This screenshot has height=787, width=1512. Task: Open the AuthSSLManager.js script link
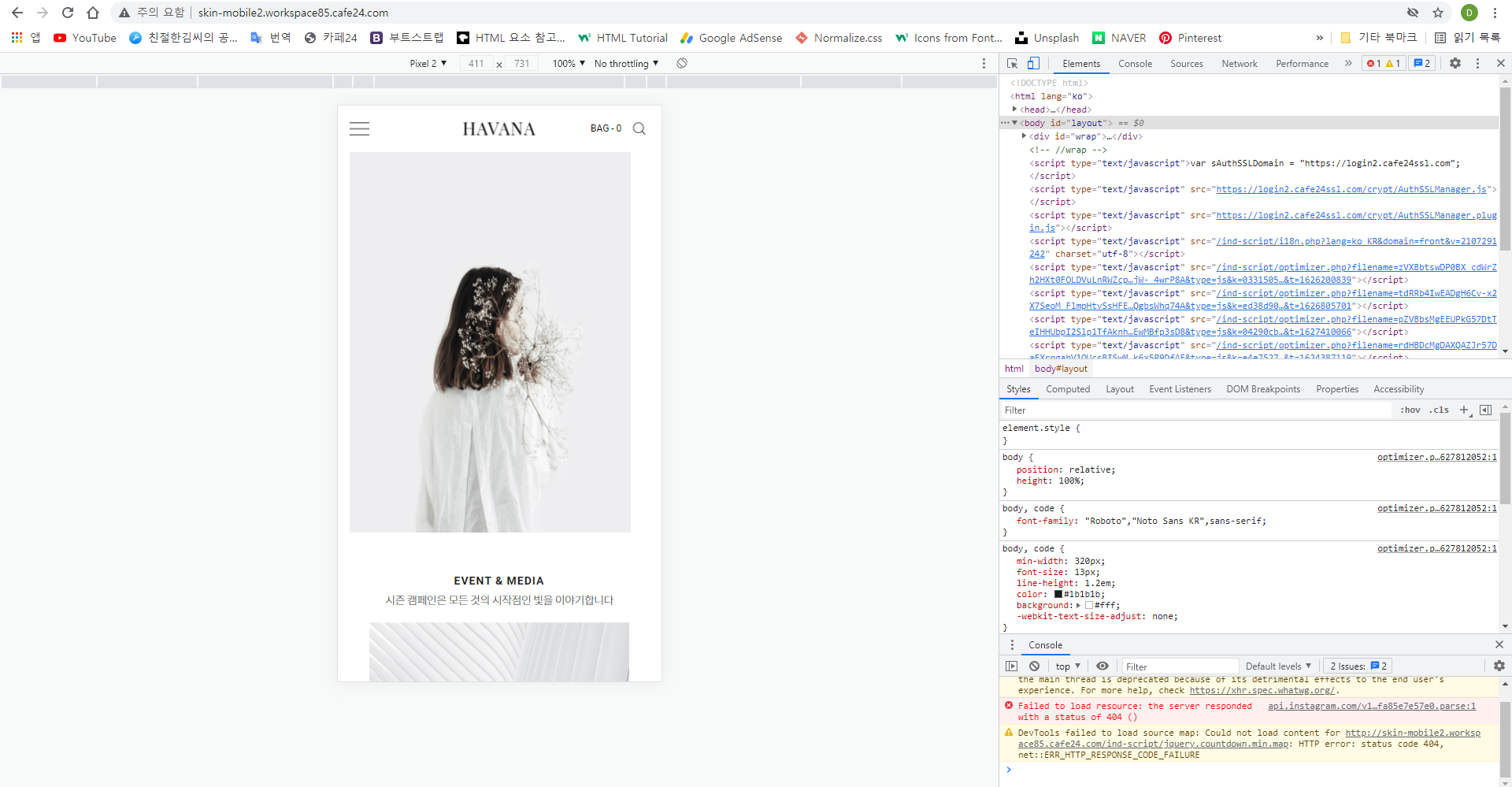pyautogui.click(x=1351, y=189)
